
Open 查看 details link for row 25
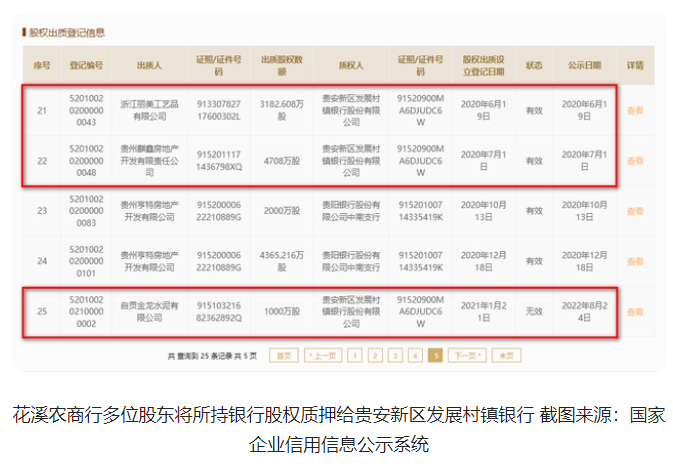[635, 311]
